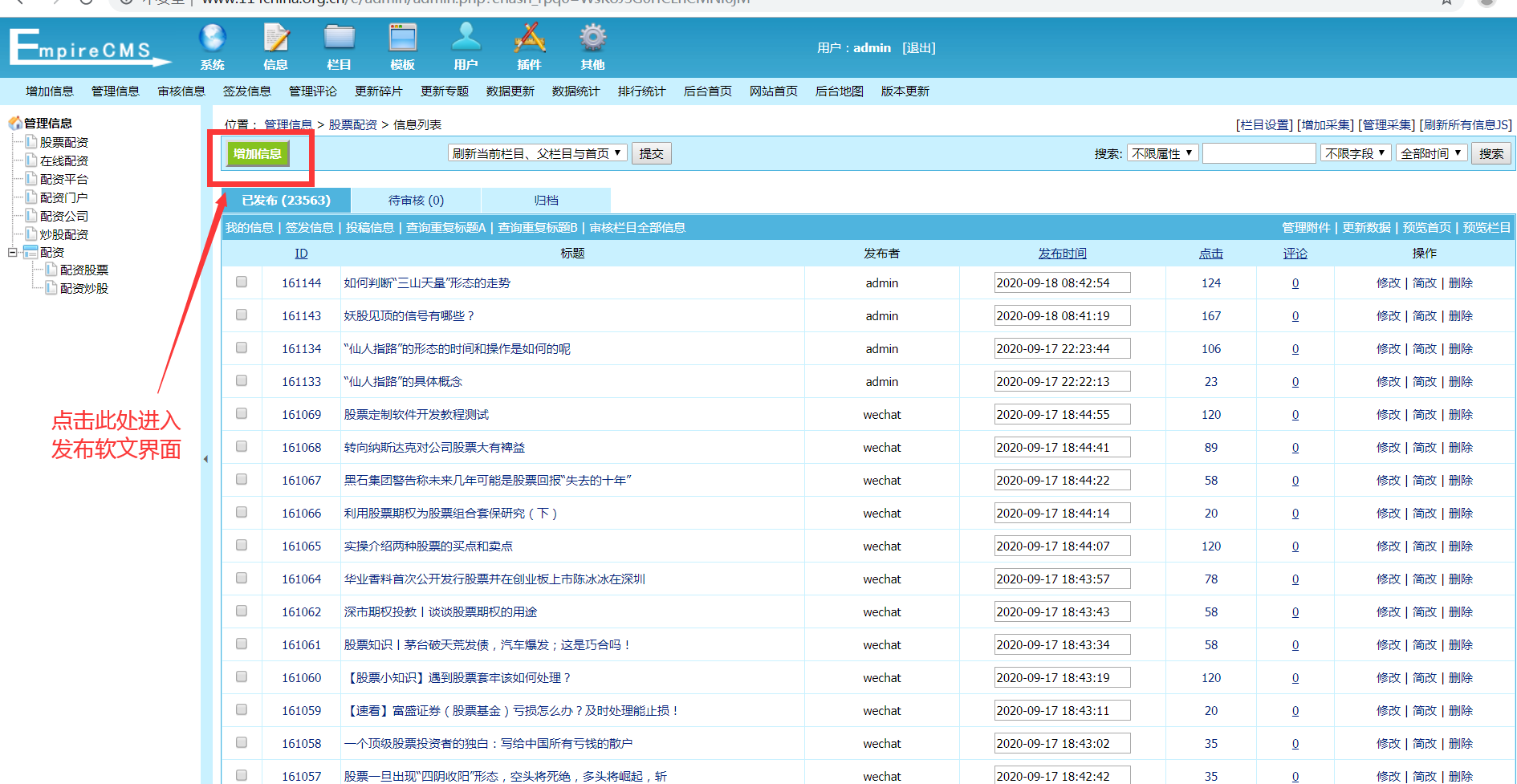Open 审核信息 in the top menu
The height and width of the screenshot is (784, 1517).
[181, 91]
